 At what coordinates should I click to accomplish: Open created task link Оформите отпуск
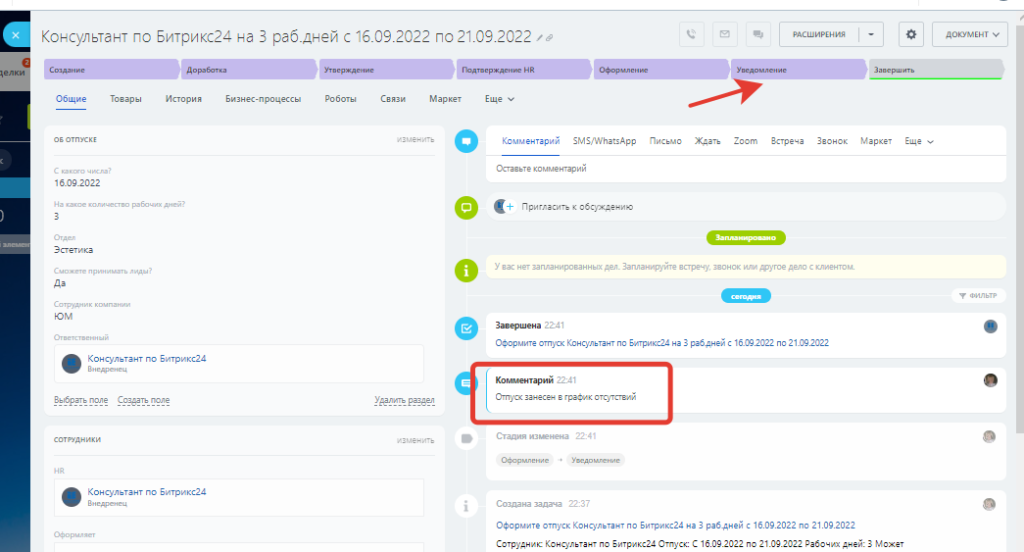pyautogui.click(x=675, y=525)
